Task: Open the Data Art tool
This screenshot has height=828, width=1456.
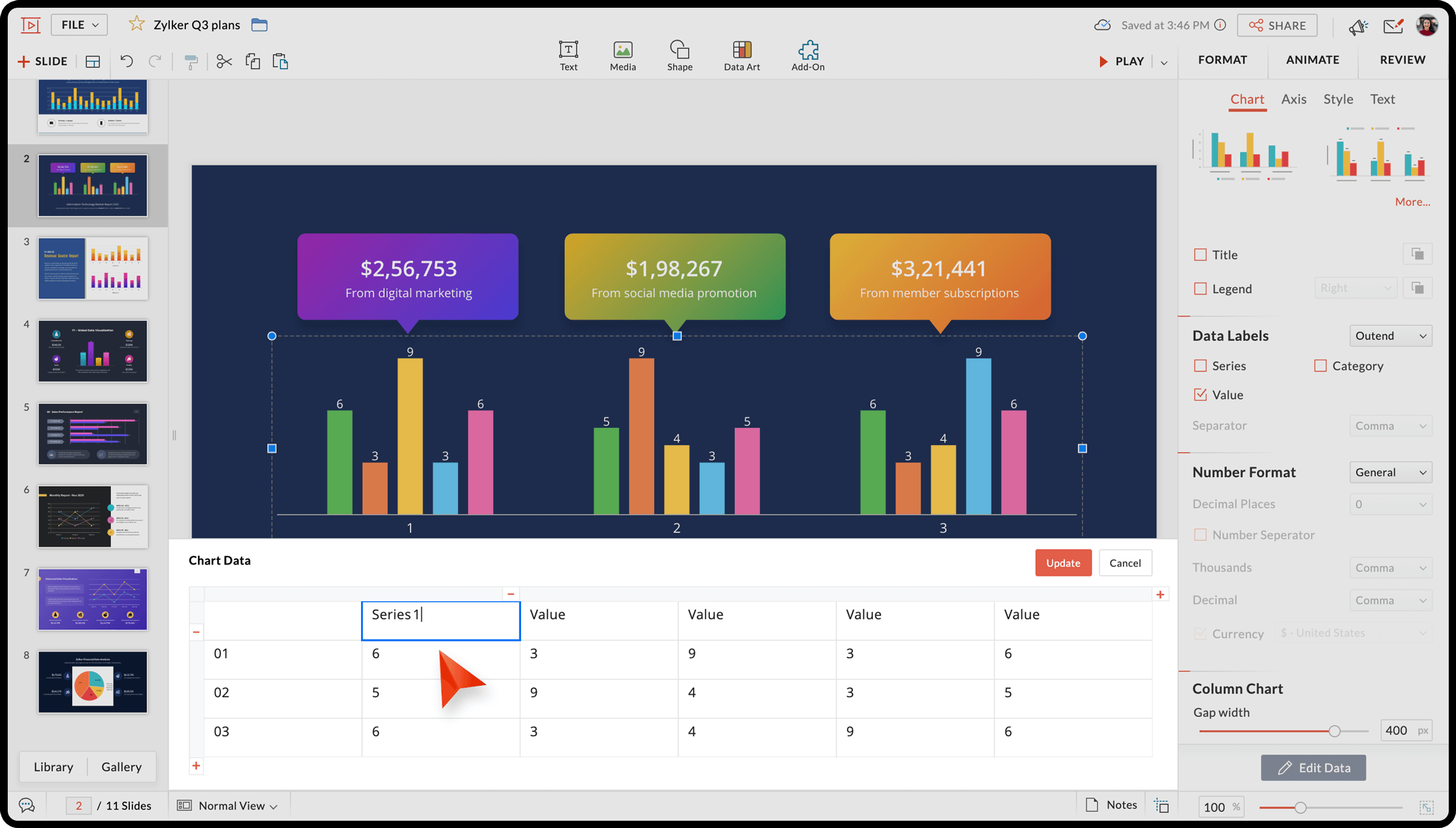Action: (742, 56)
